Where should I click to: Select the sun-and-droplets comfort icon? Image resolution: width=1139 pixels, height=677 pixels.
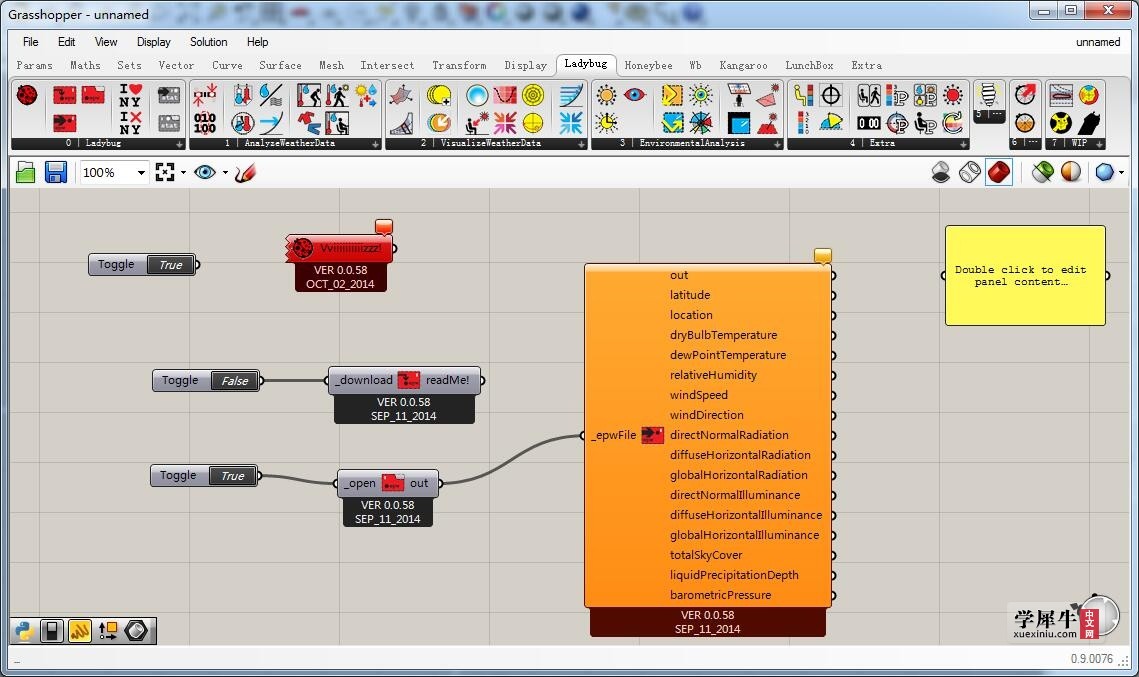[366, 95]
